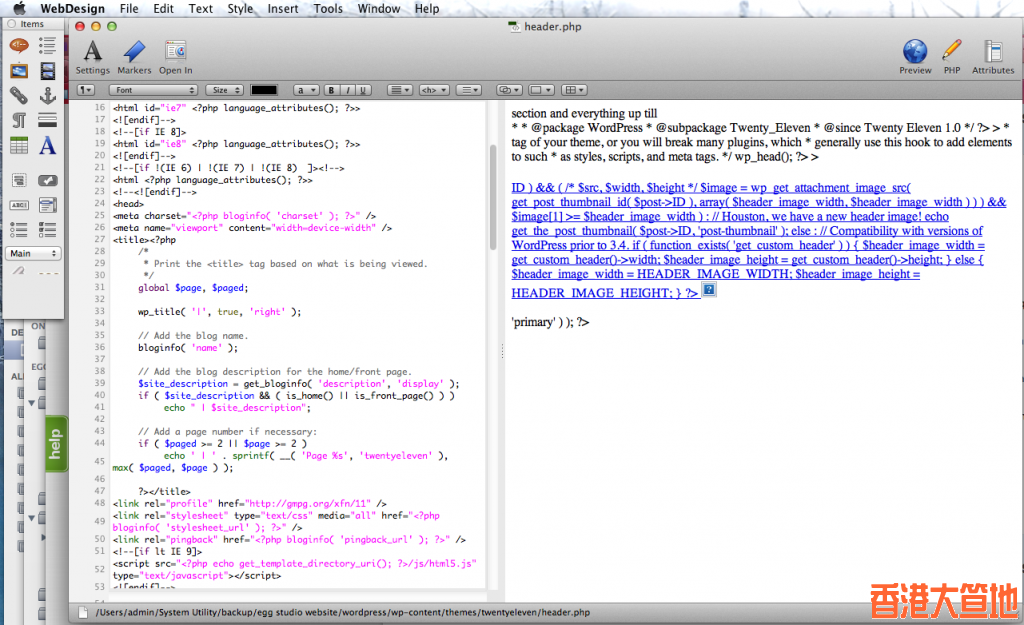Insert a bulleted list item from the palette
Viewport: 1024px width, 625px height.
coord(47,45)
